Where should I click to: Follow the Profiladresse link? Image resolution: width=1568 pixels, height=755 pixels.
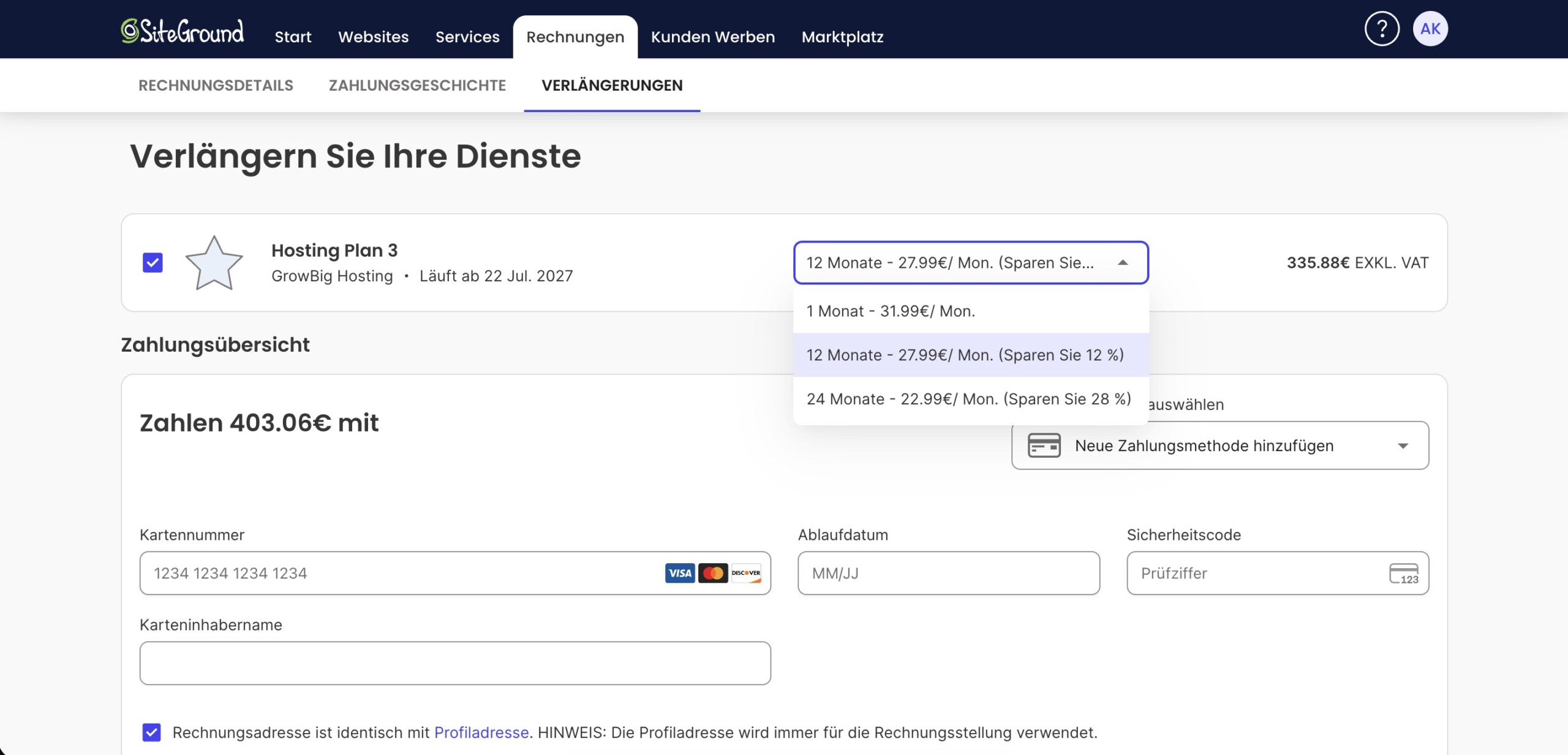[x=481, y=732]
